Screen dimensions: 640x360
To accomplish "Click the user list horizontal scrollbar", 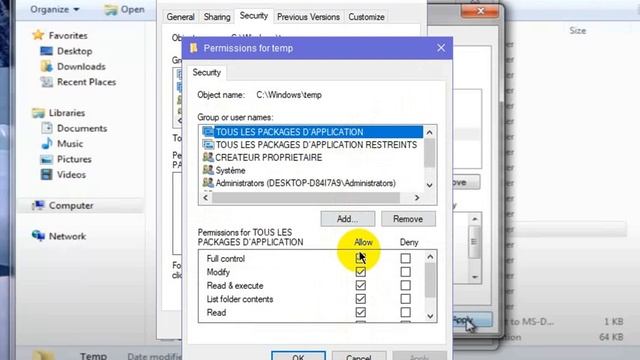I will click(x=306, y=198).
